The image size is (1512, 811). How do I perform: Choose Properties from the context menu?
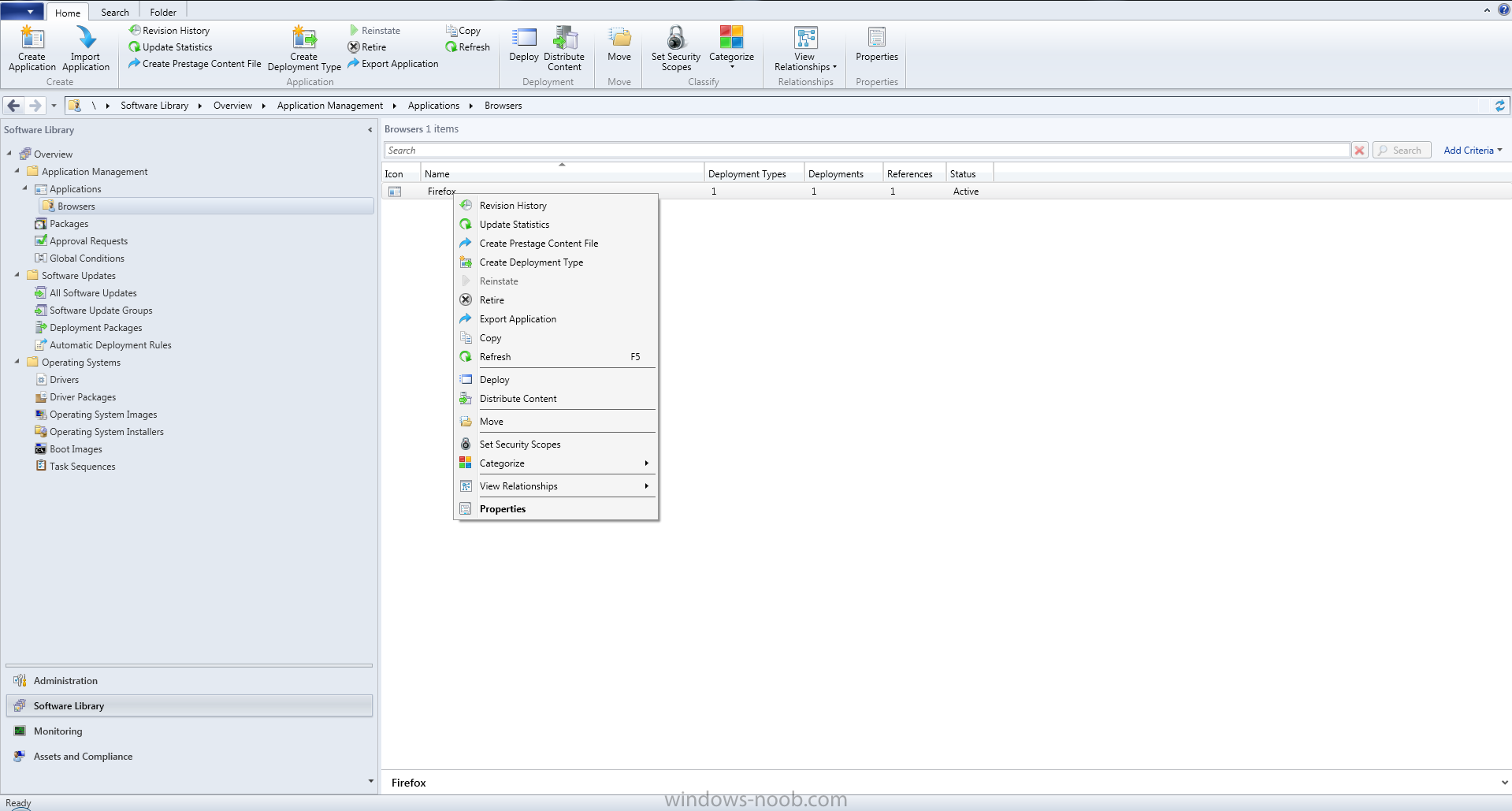[x=556, y=508]
